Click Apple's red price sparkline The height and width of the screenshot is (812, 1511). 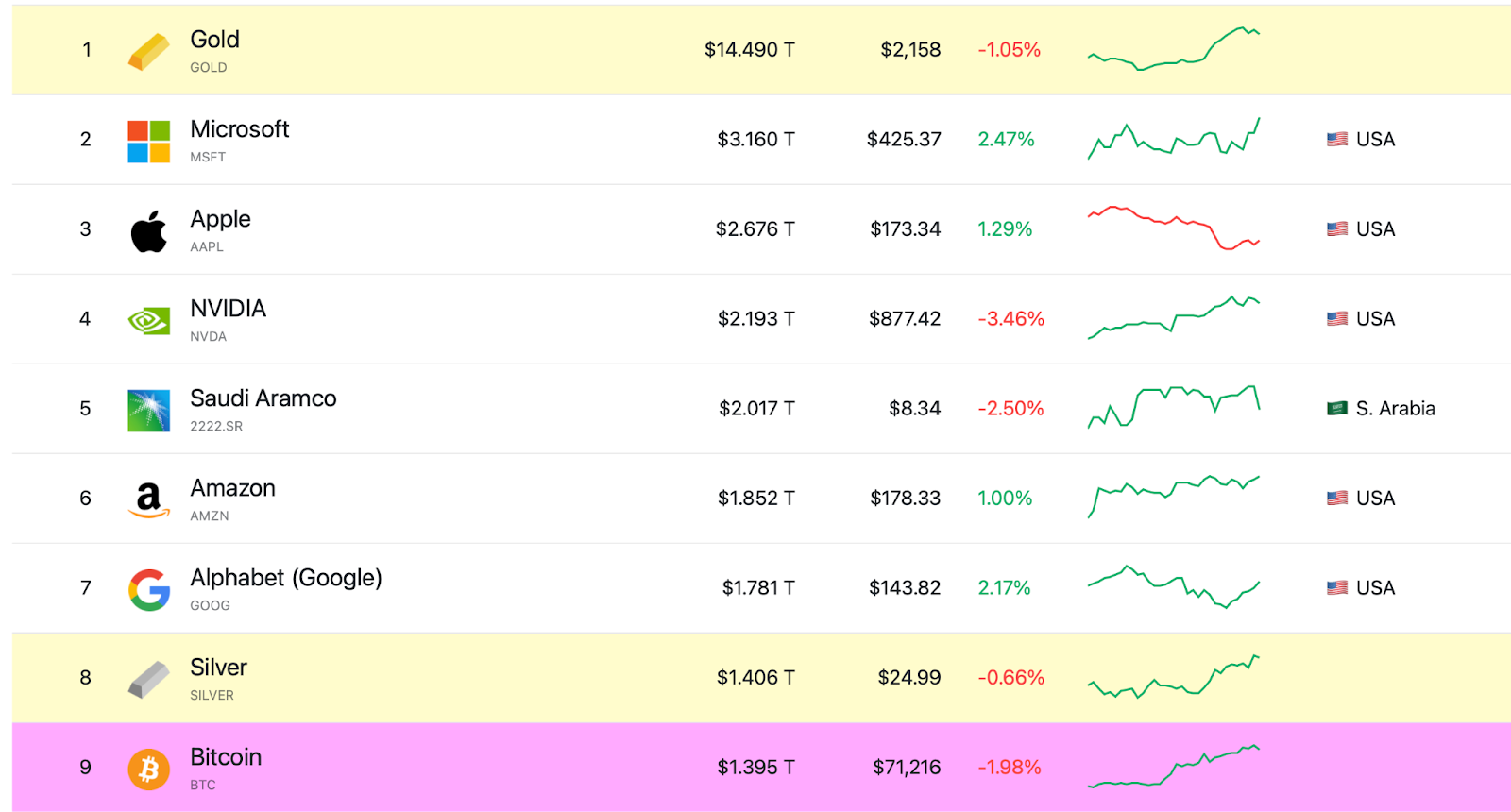point(1174,228)
